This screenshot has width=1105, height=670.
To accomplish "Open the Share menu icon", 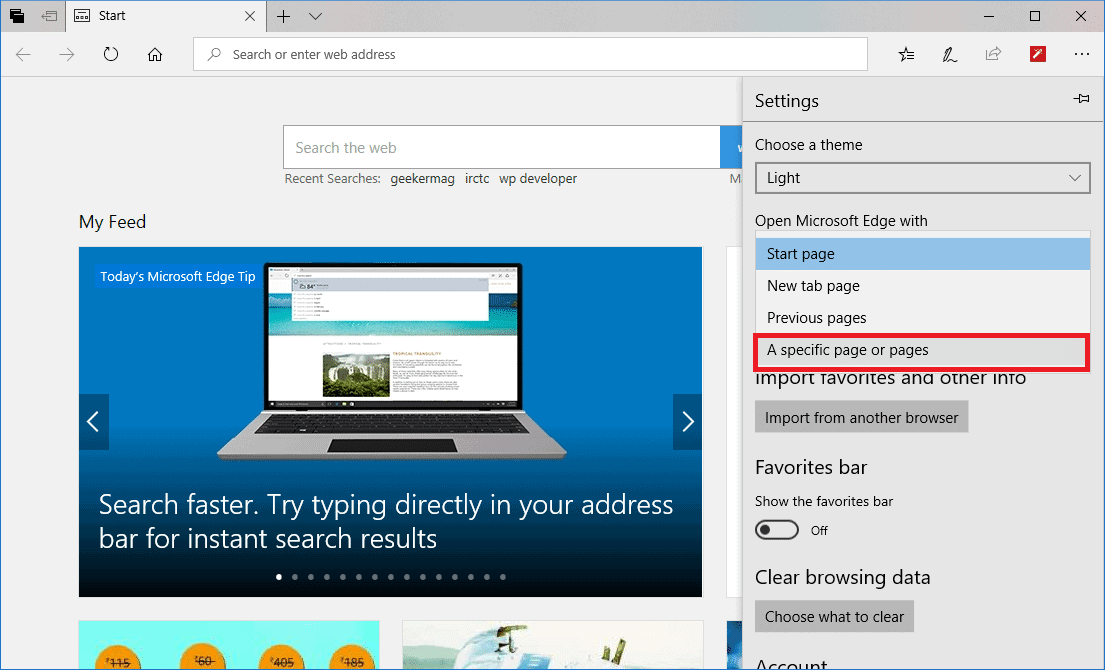I will (x=993, y=54).
